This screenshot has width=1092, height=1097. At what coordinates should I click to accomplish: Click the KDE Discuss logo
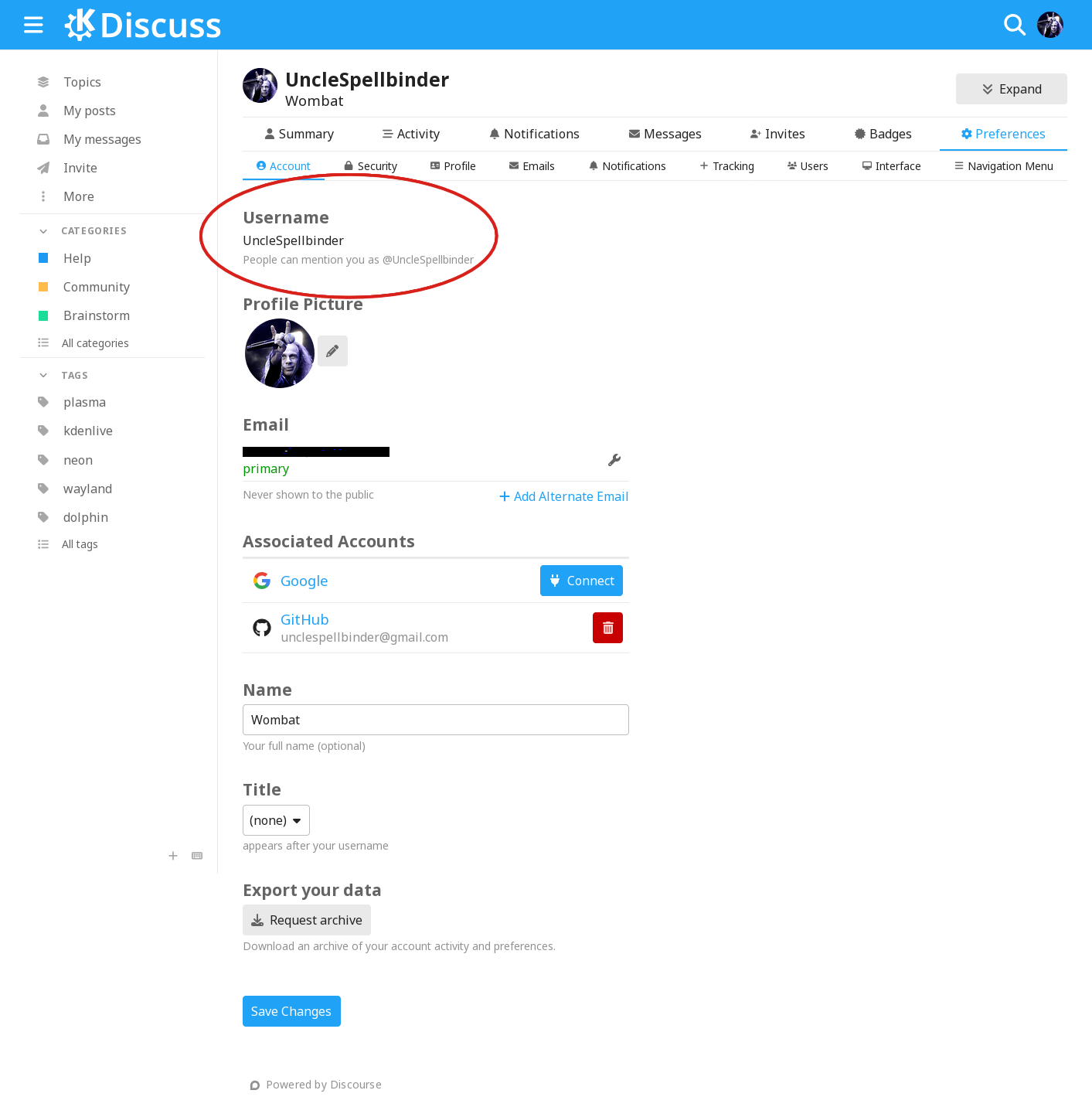pyautogui.click(x=143, y=26)
